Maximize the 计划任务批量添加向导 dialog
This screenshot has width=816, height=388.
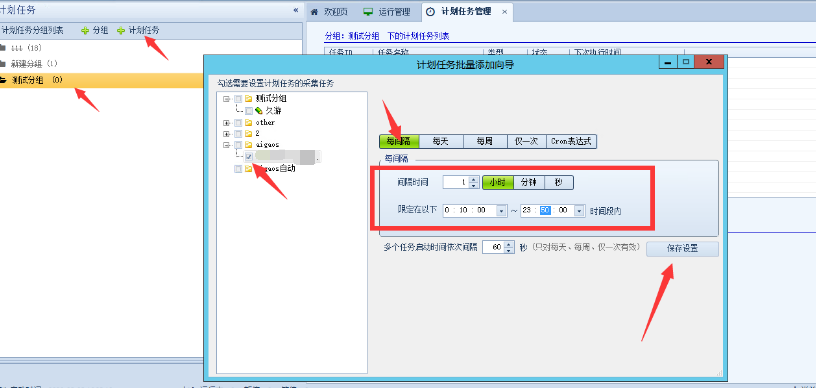tap(685, 62)
